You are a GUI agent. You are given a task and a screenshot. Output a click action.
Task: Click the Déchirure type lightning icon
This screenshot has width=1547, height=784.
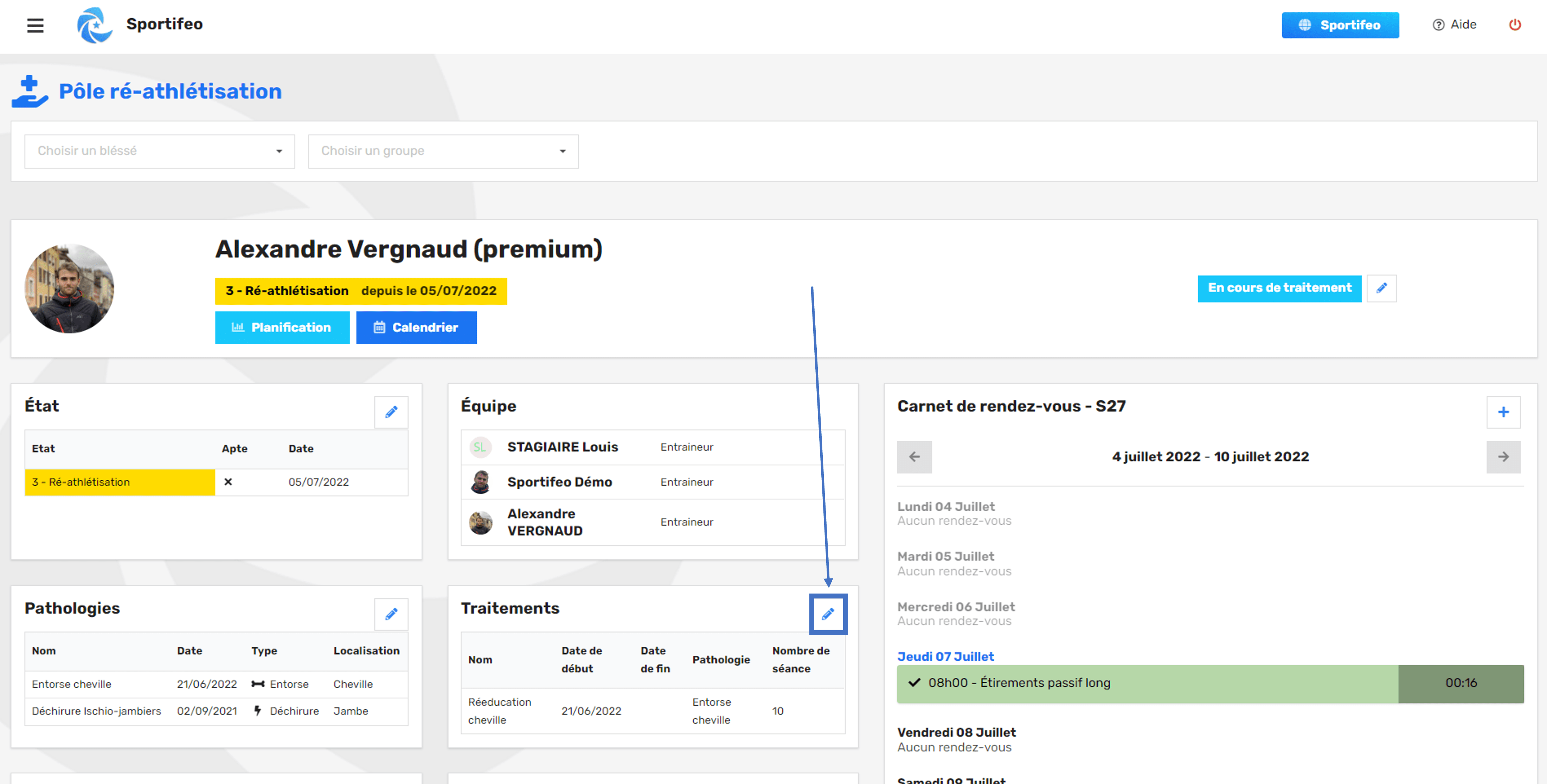(258, 711)
